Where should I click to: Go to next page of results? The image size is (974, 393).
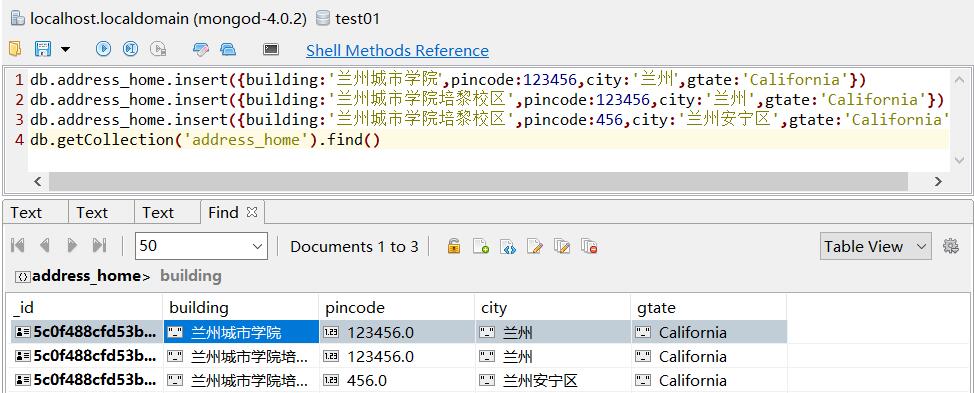72,246
